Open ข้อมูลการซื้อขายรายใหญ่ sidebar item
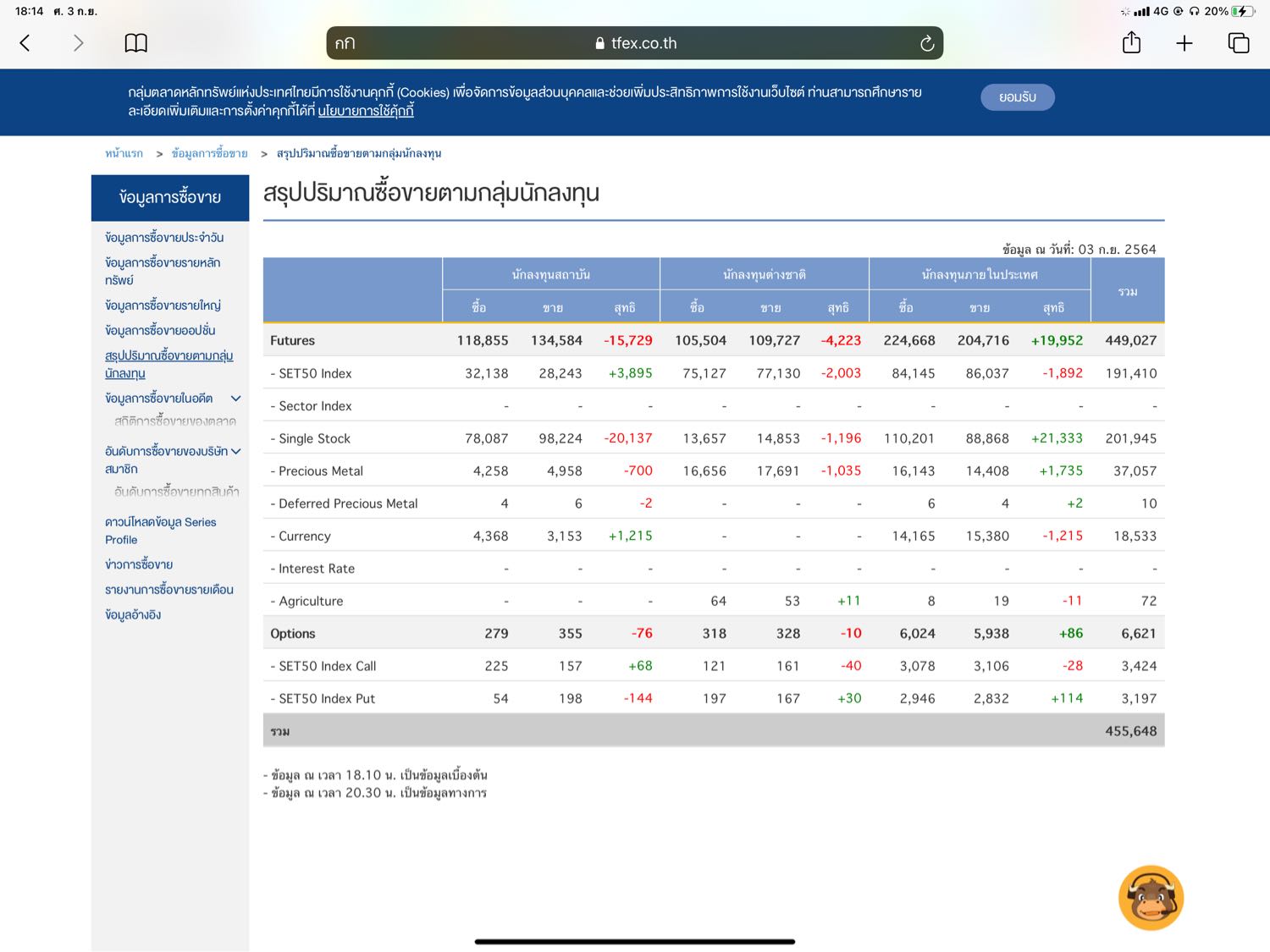The height and width of the screenshot is (952, 1270). tap(163, 305)
